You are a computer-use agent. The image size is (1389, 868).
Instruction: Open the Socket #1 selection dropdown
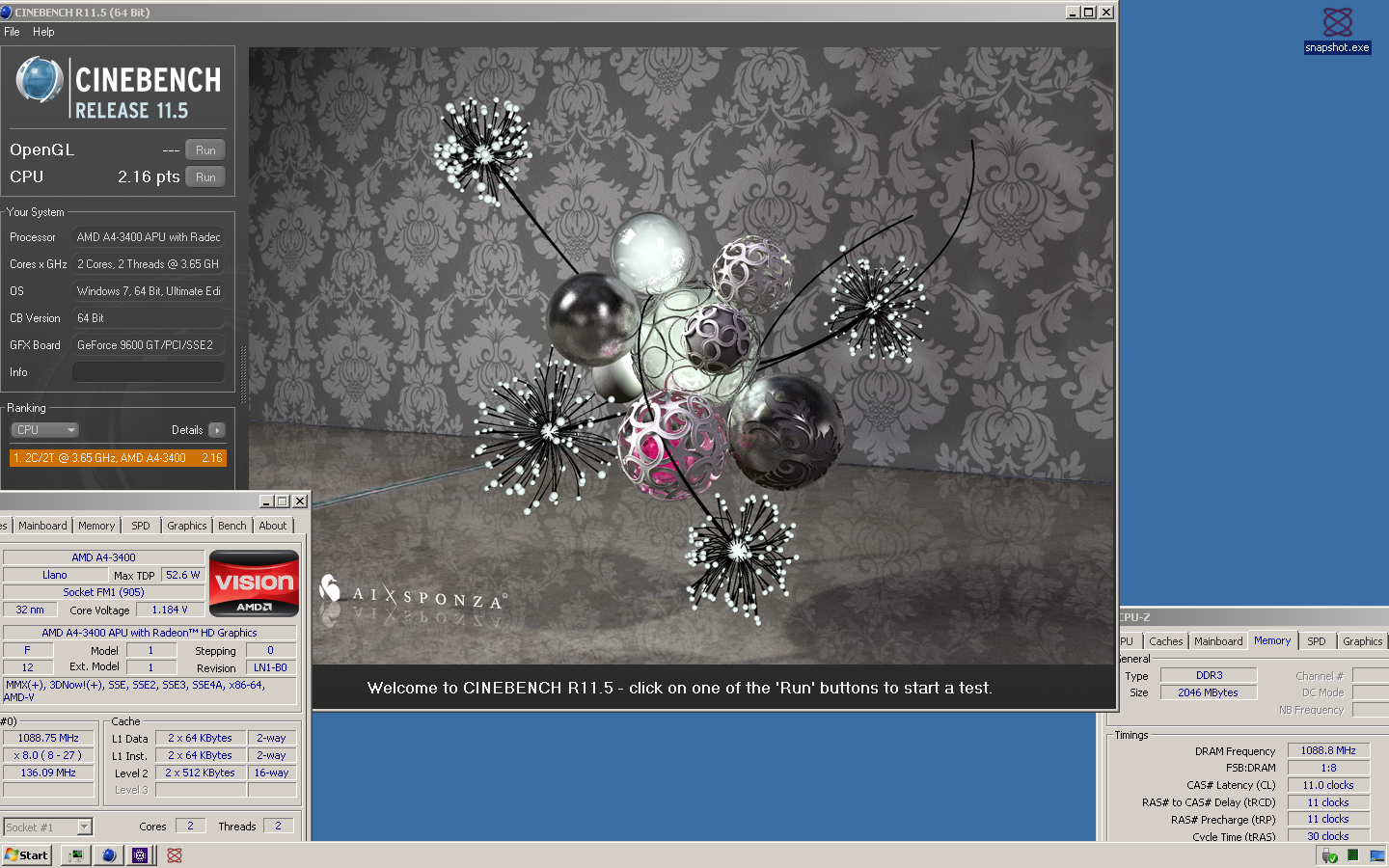click(47, 827)
